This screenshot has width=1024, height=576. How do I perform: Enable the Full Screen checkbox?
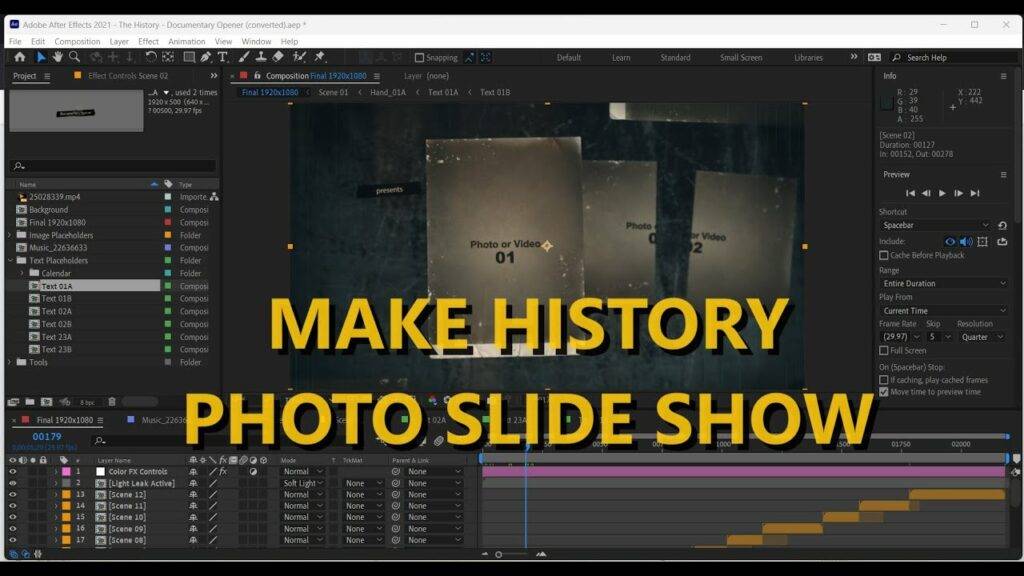coord(883,351)
